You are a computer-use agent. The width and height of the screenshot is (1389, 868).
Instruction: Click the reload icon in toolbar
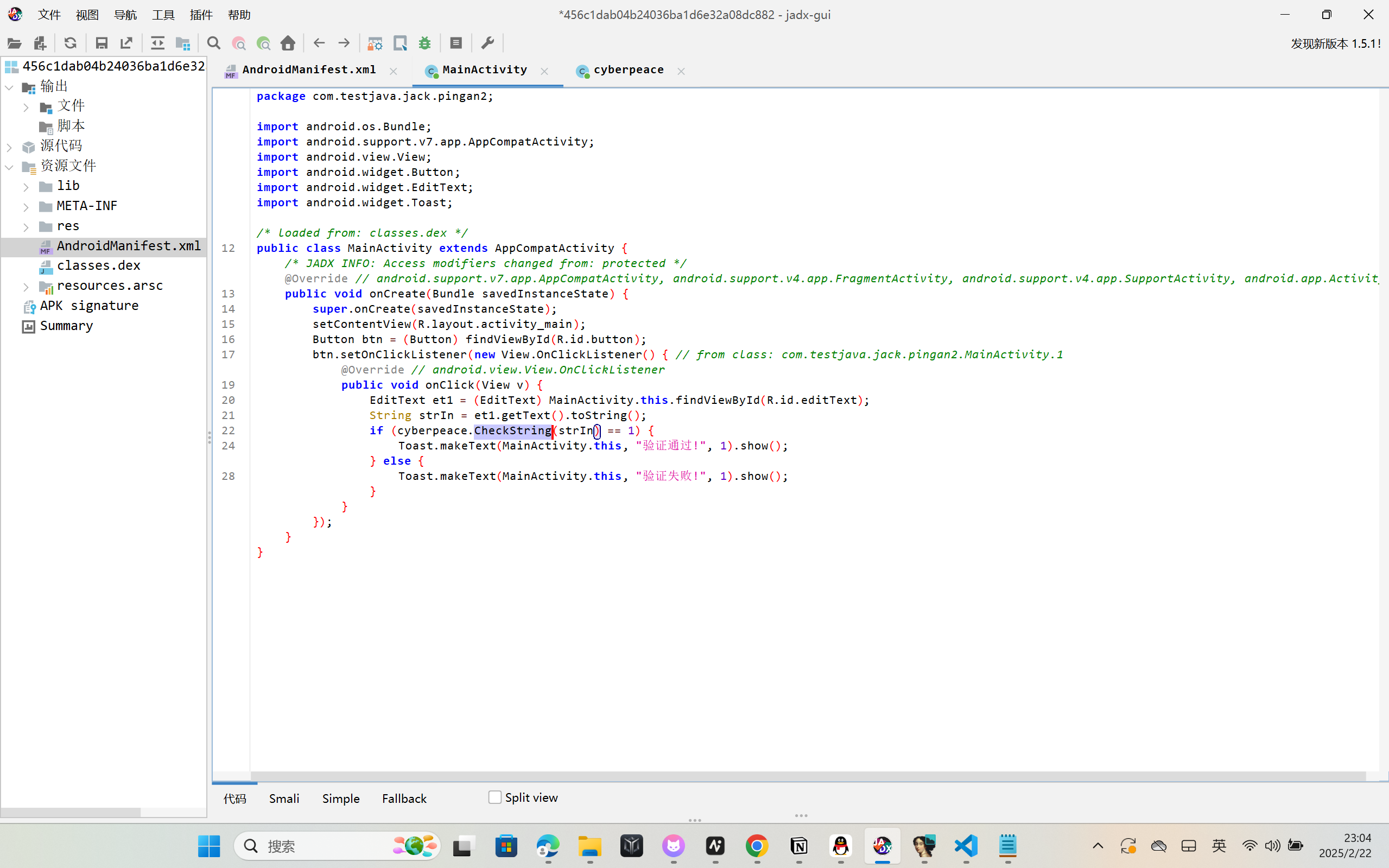click(x=70, y=43)
